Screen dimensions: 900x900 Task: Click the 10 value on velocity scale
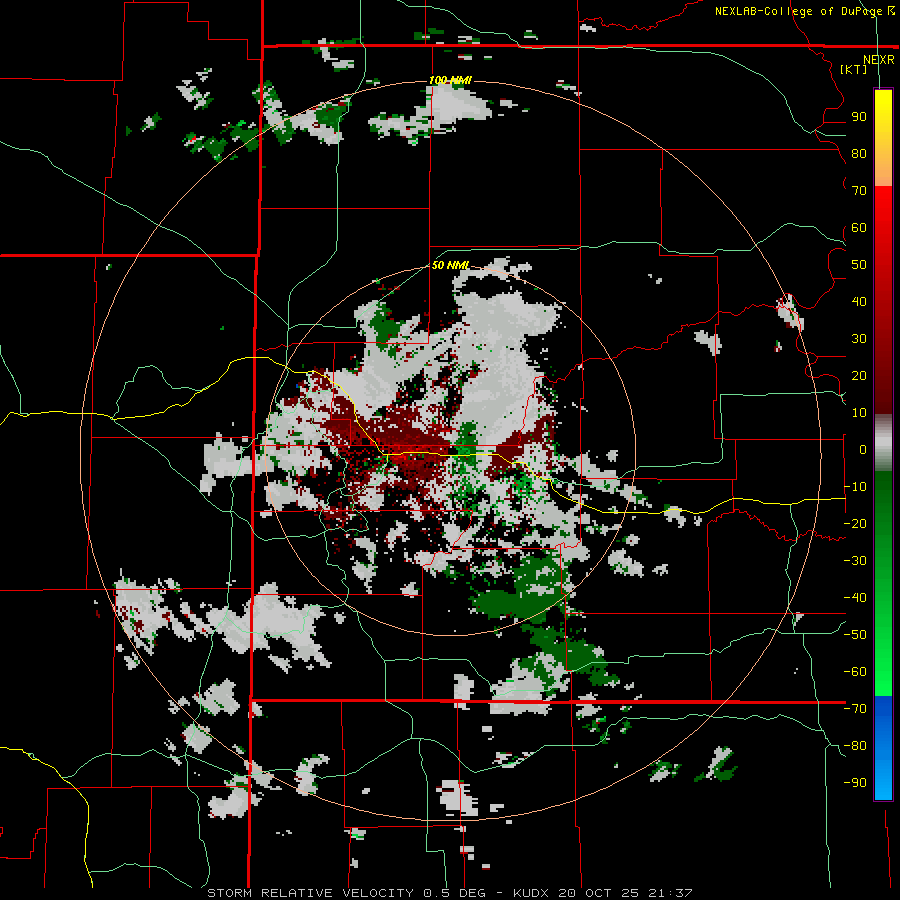[859, 413]
